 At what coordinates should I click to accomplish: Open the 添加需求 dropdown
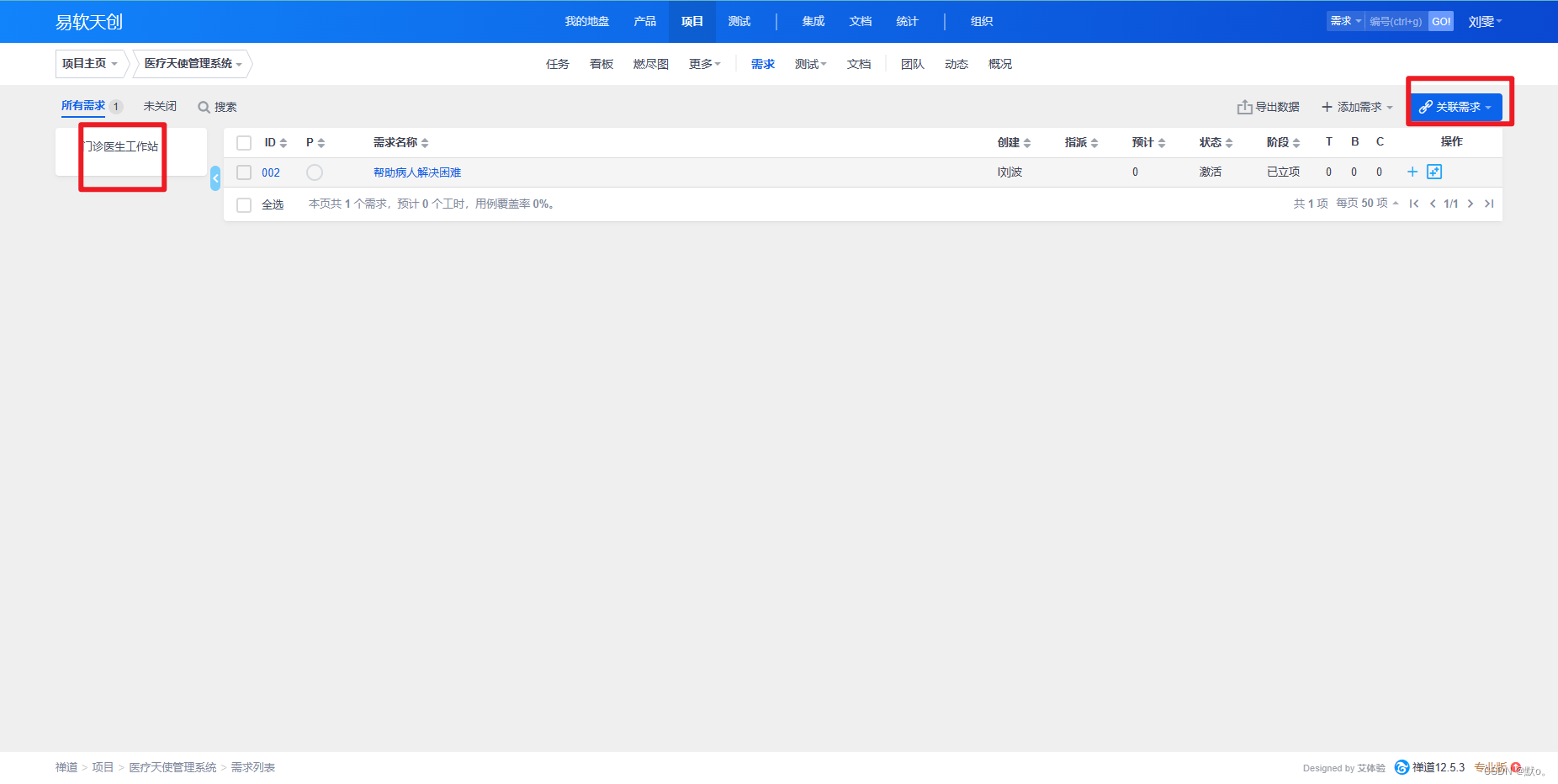pos(1358,107)
